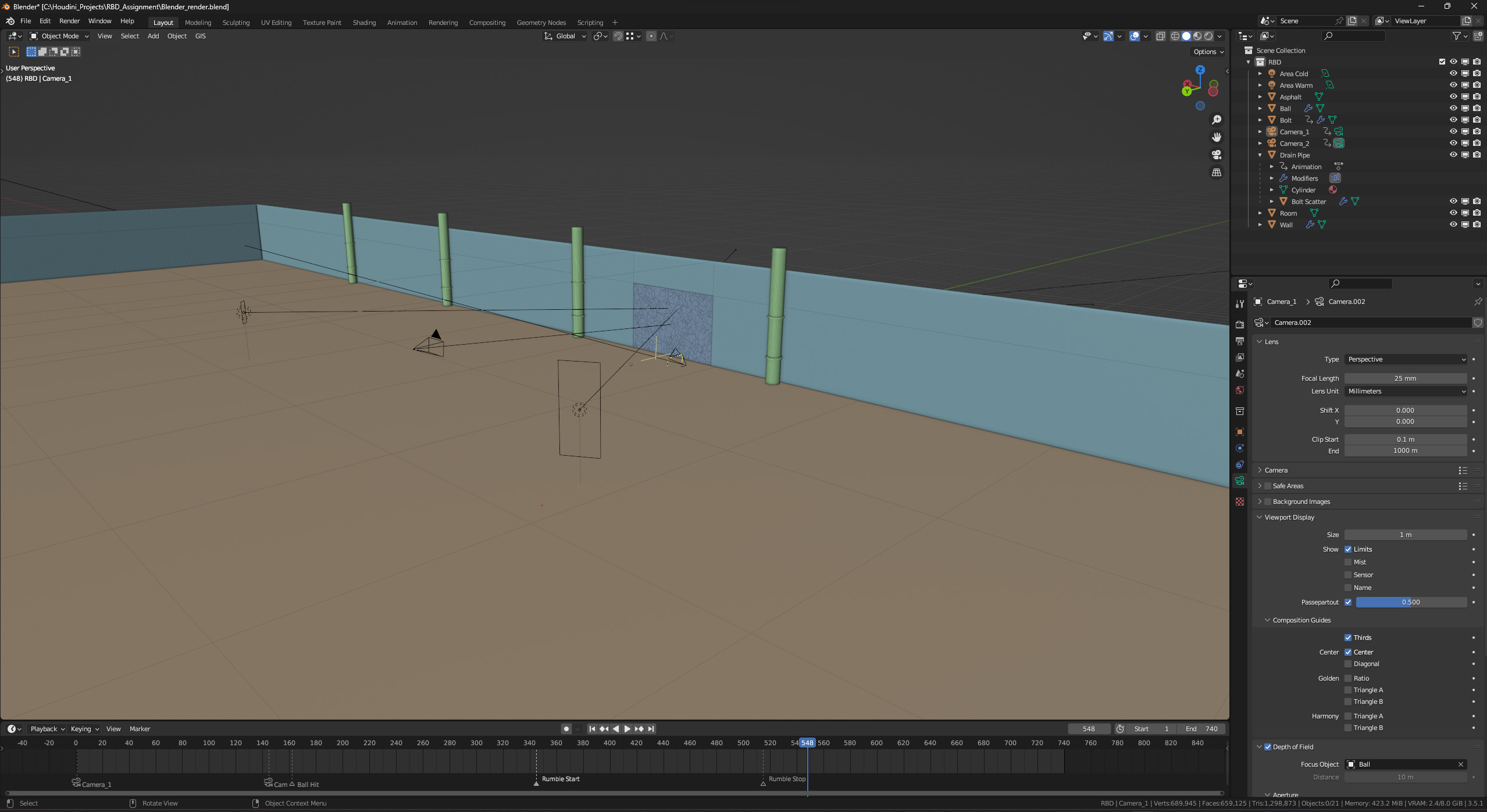Jump to the last frame with playback controls
This screenshot has height=812, width=1487.
point(651,728)
